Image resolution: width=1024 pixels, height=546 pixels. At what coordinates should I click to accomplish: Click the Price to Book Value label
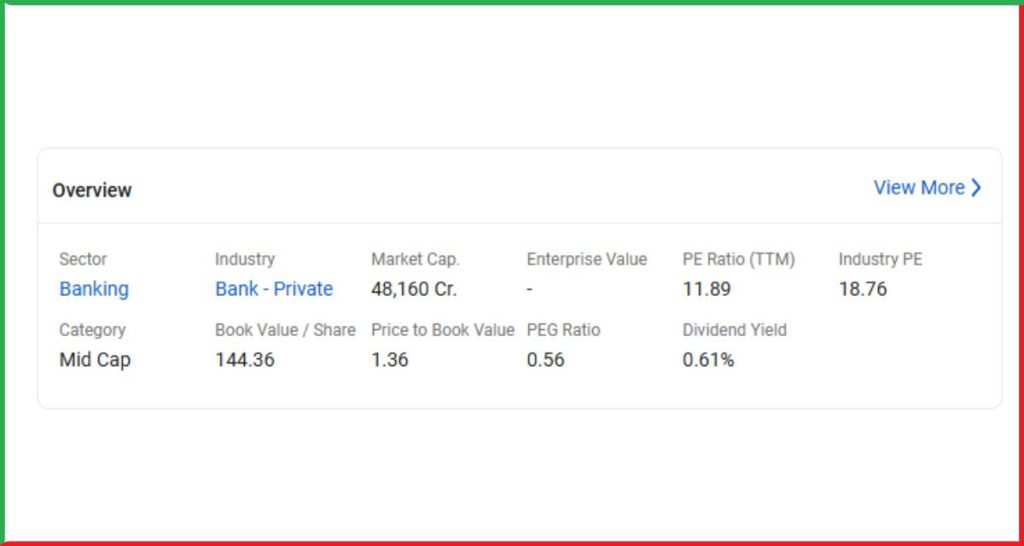click(442, 330)
